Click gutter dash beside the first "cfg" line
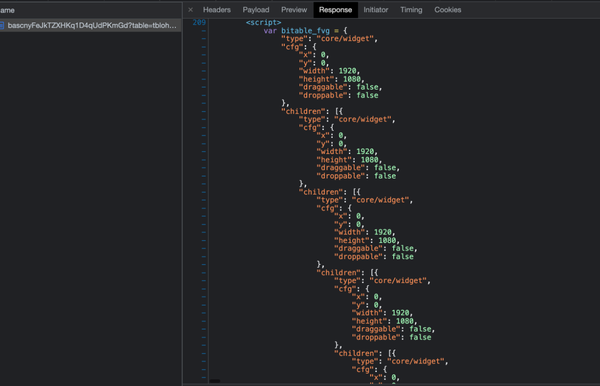Screen dimensions: 600x386 pyautogui.click(x=204, y=47)
